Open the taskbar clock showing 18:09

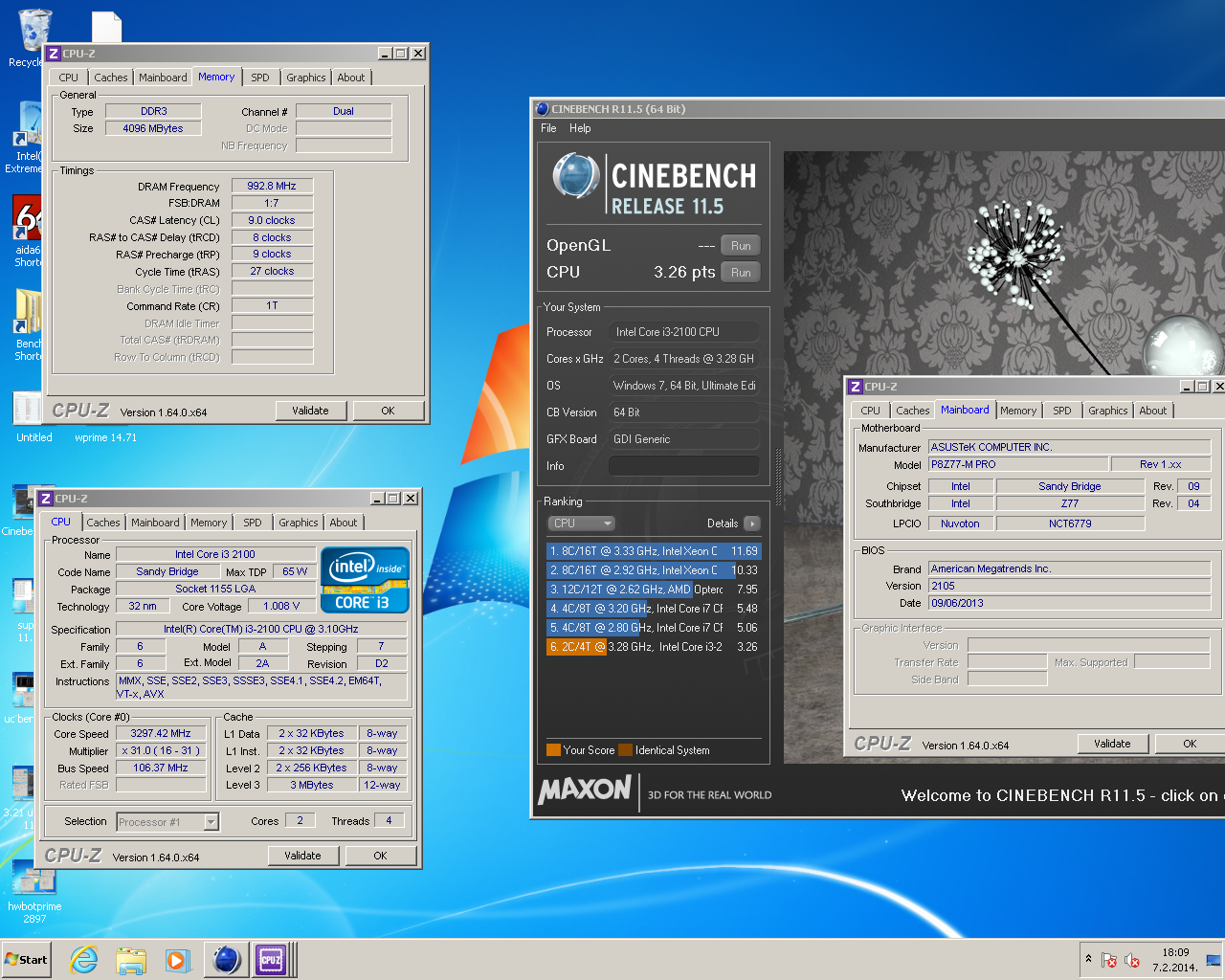point(1175,960)
